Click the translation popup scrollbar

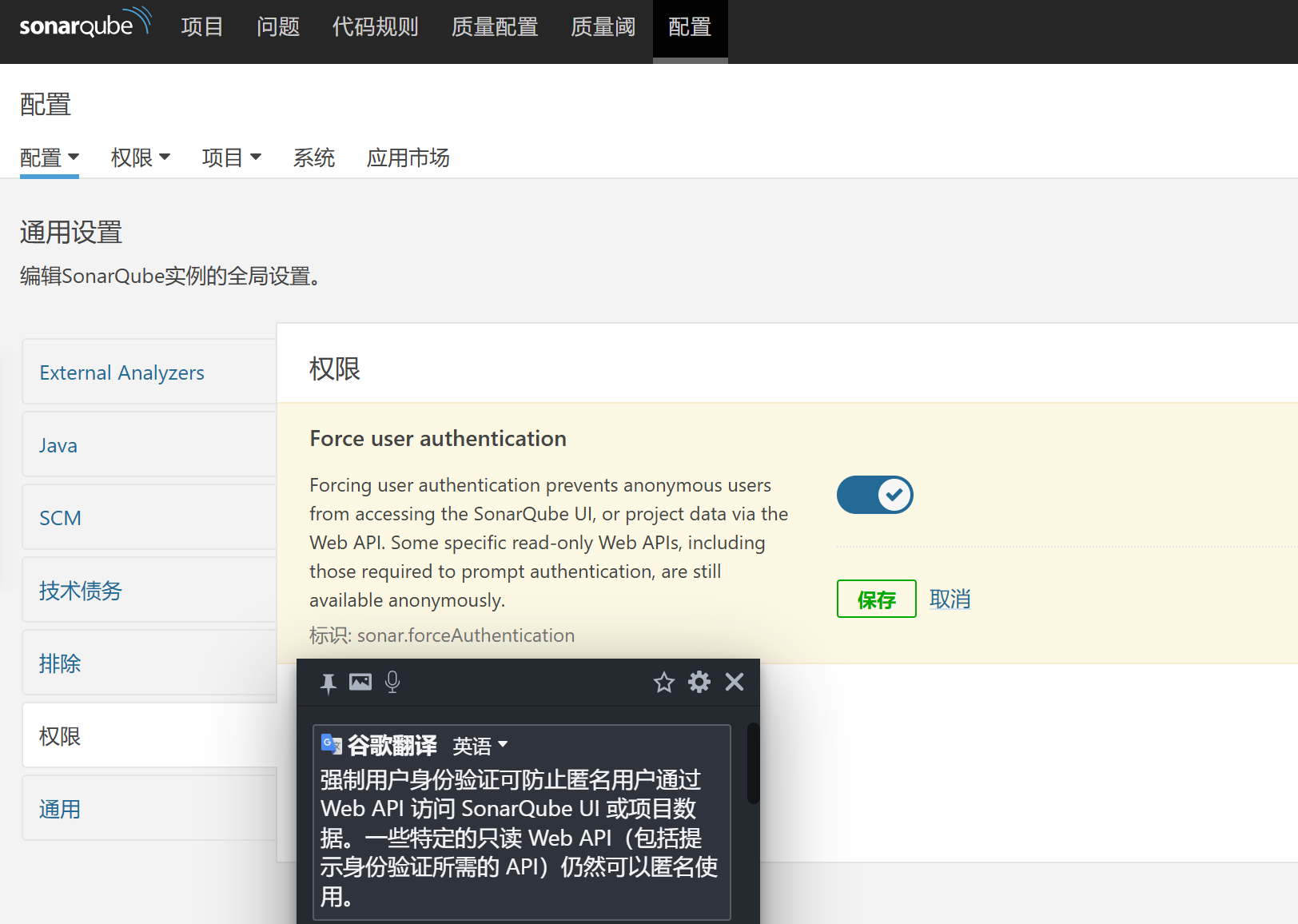pyautogui.click(x=753, y=763)
